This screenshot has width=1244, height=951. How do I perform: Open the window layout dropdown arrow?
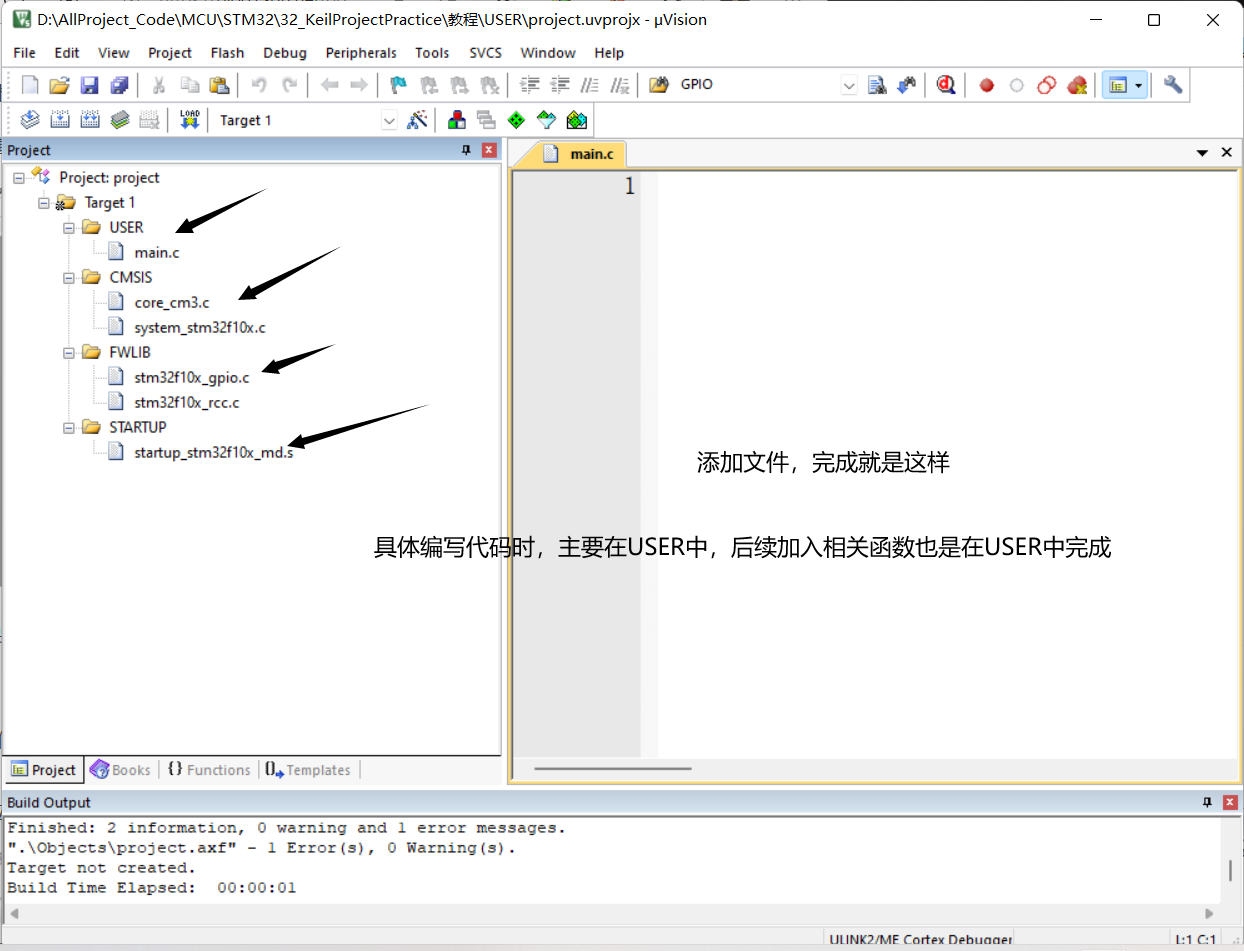point(1136,84)
